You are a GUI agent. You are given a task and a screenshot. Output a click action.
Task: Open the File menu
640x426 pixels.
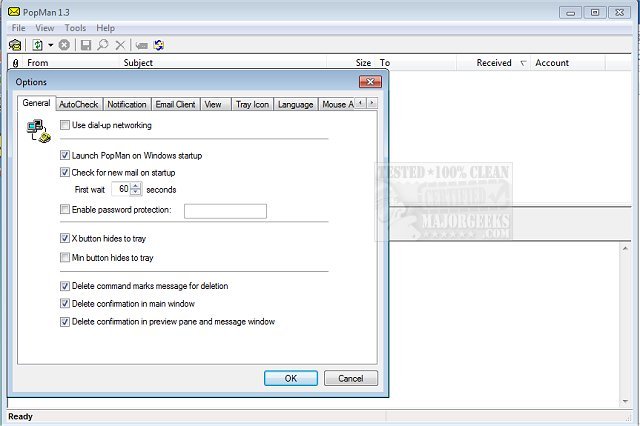pyautogui.click(x=18, y=28)
